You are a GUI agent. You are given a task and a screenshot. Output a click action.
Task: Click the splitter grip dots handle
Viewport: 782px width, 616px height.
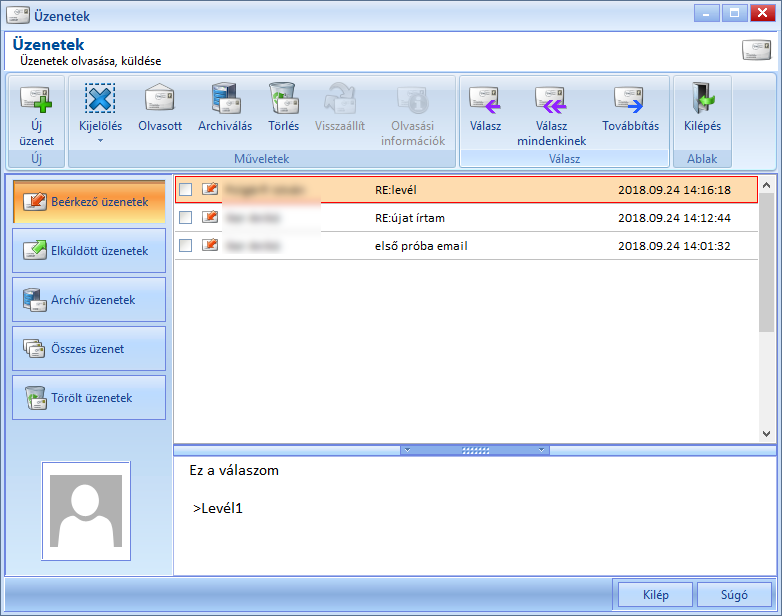pos(475,450)
